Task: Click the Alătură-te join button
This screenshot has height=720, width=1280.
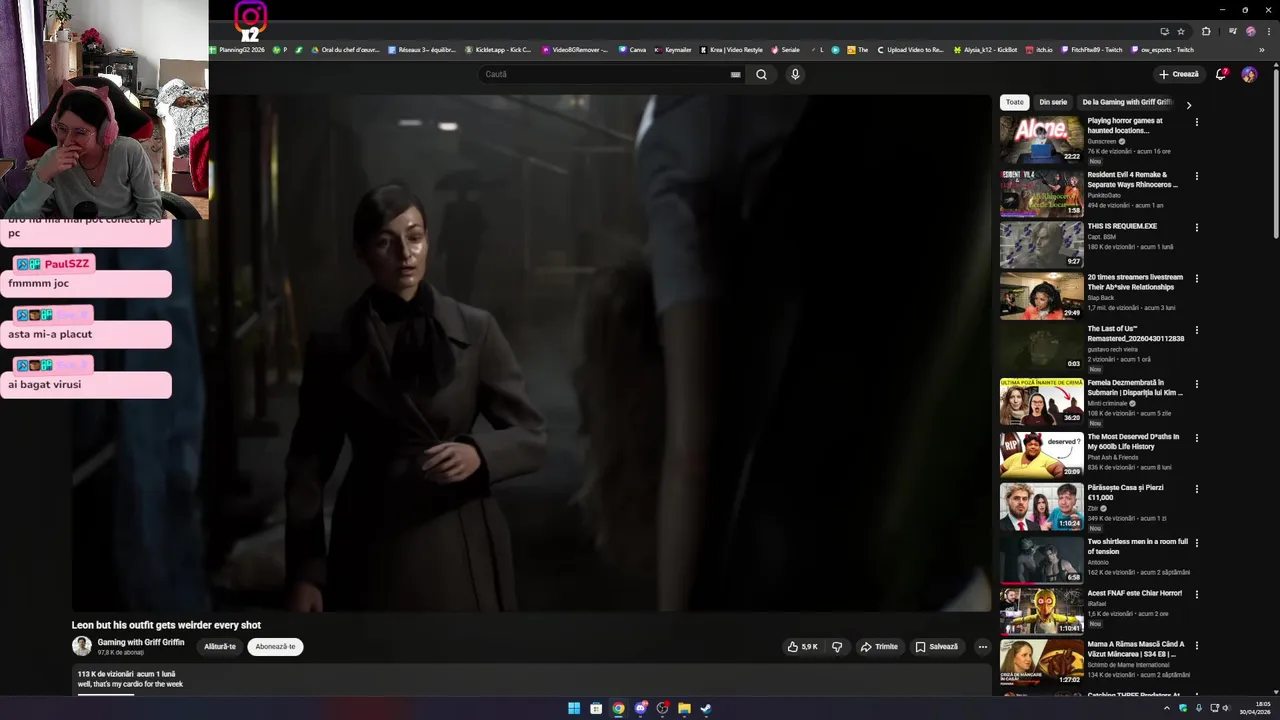Action: coord(220,647)
